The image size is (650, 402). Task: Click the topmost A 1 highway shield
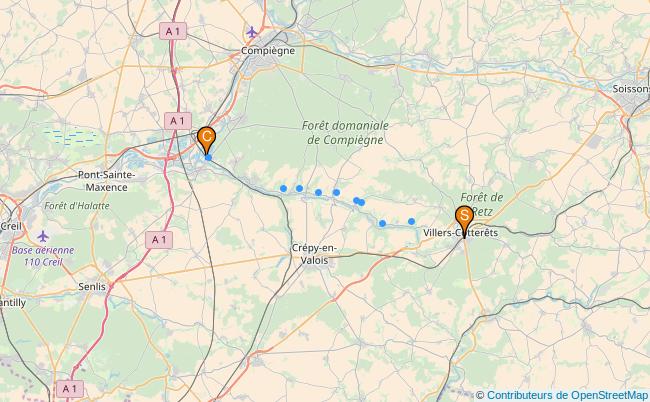tap(173, 31)
